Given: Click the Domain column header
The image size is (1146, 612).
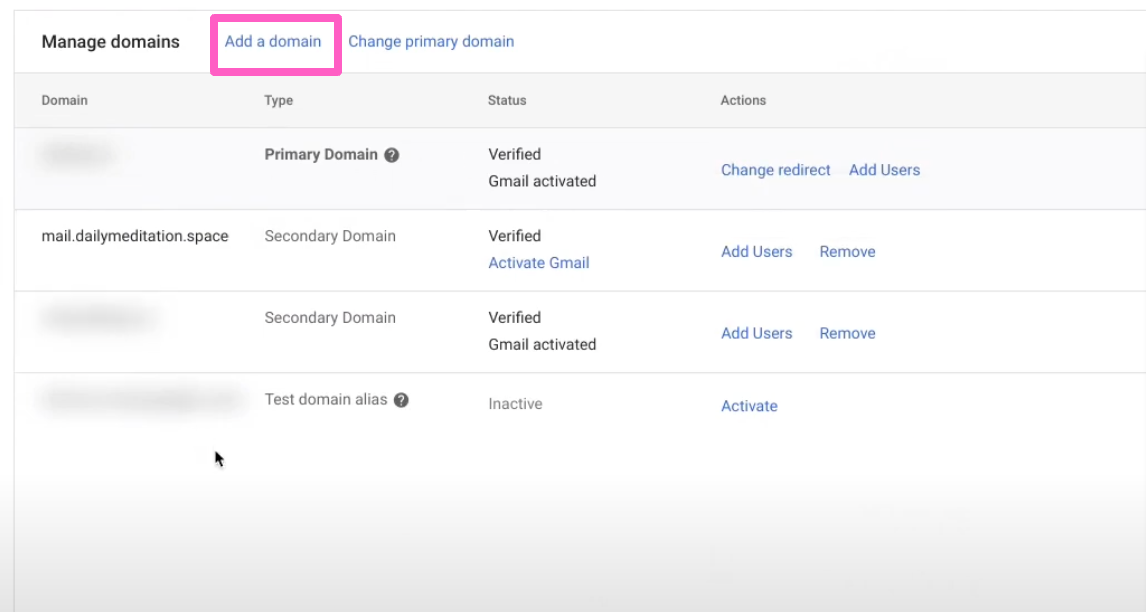Looking at the screenshot, I should pyautogui.click(x=64, y=100).
